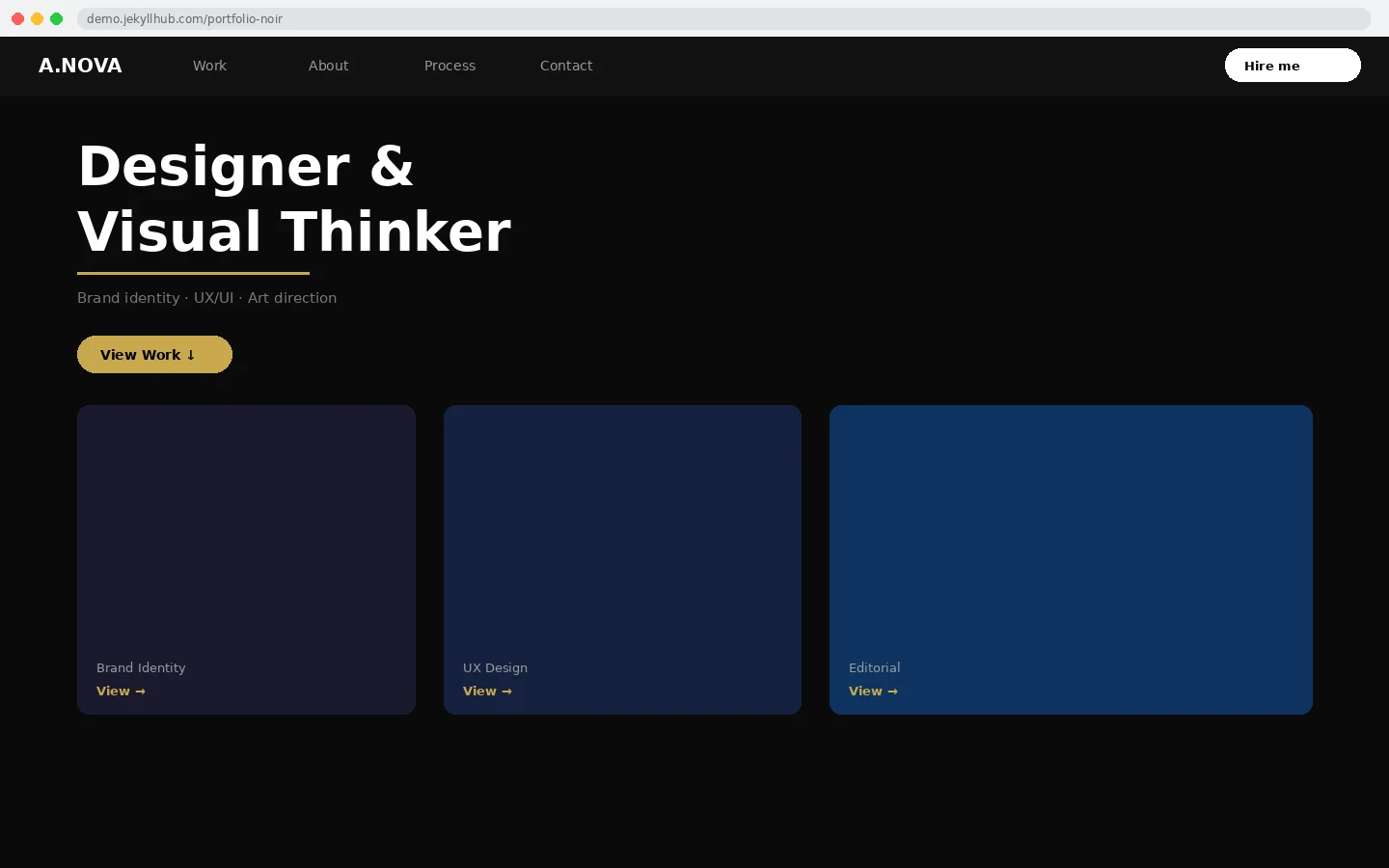Click the Hire me button

[1293, 66]
